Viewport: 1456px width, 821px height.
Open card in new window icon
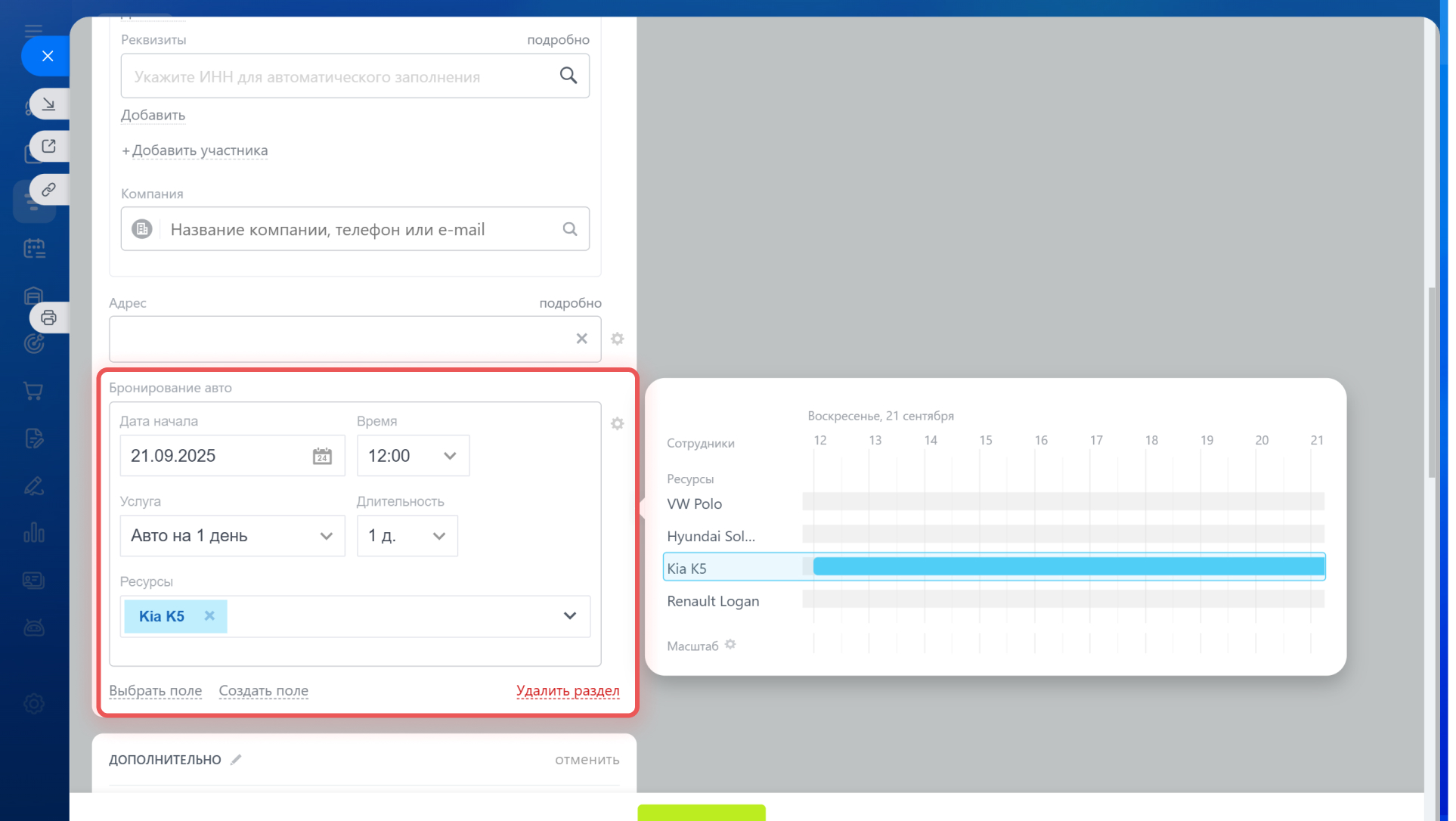click(x=49, y=147)
